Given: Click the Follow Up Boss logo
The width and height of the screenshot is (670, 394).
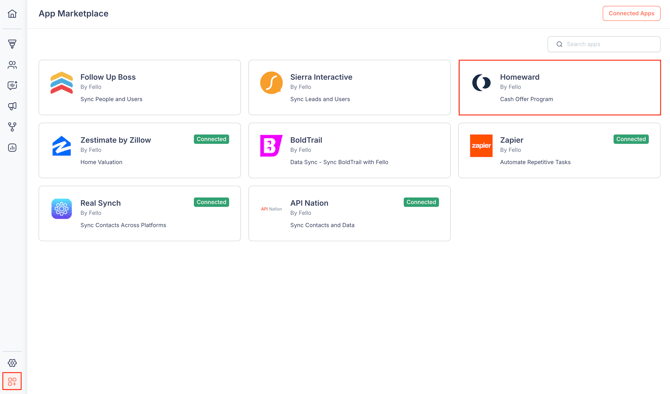Looking at the screenshot, I should (62, 83).
